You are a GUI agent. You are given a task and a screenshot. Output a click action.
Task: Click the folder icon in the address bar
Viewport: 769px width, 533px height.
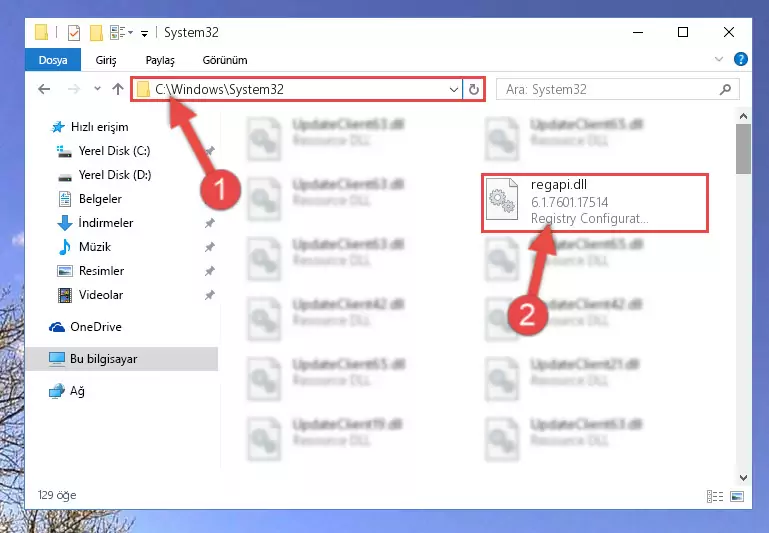point(143,89)
